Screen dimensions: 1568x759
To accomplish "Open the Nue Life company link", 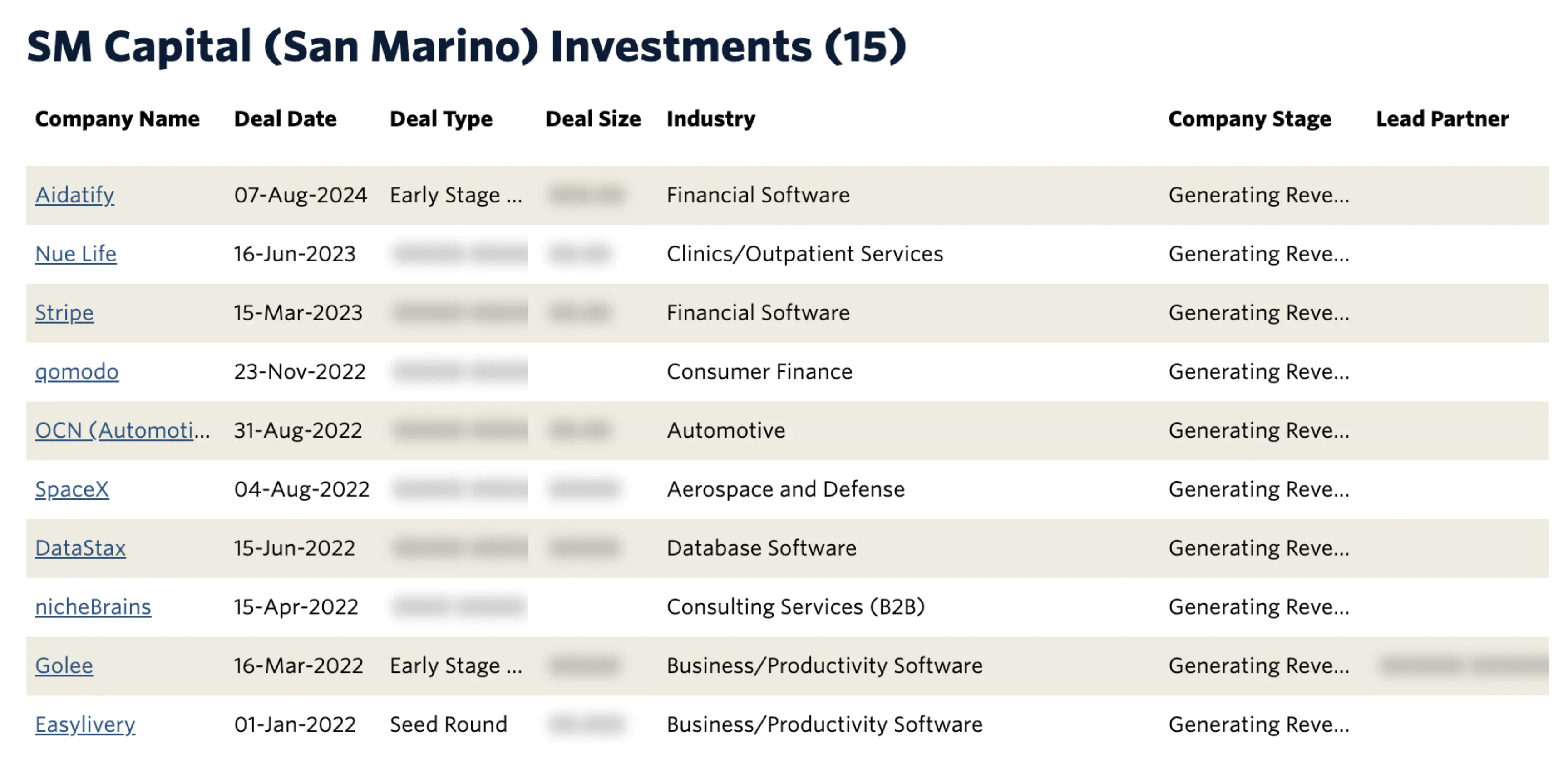I will click(75, 254).
